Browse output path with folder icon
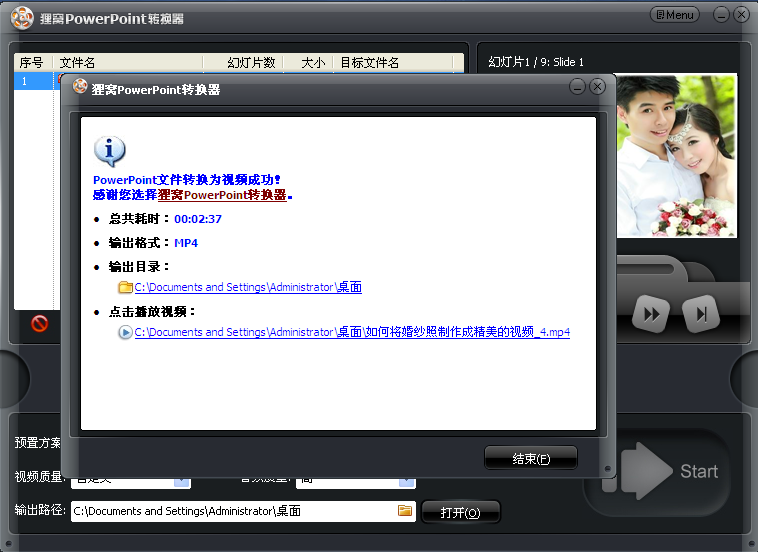The image size is (758, 552). point(405,511)
